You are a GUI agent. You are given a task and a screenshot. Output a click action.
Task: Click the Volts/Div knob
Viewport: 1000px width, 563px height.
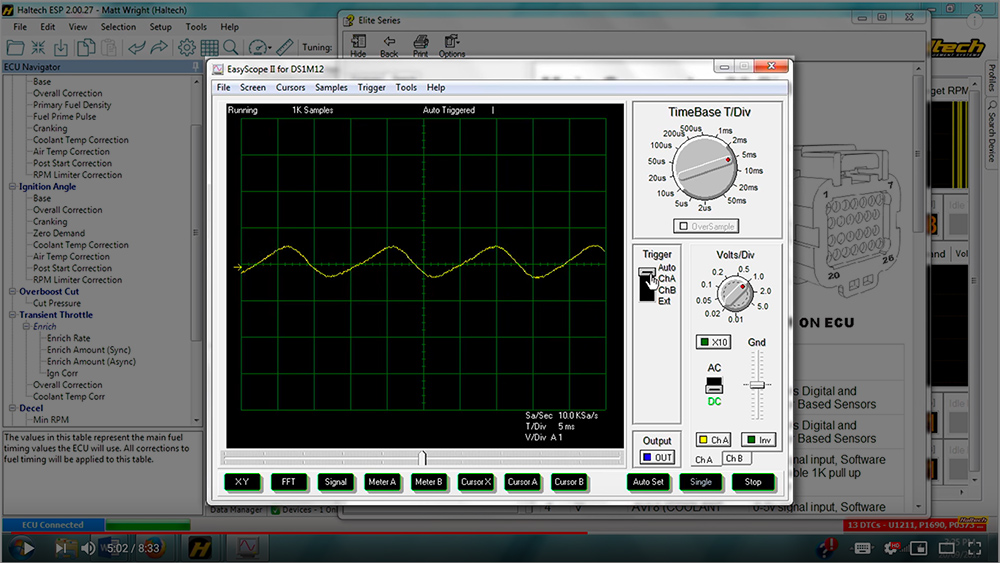point(735,294)
